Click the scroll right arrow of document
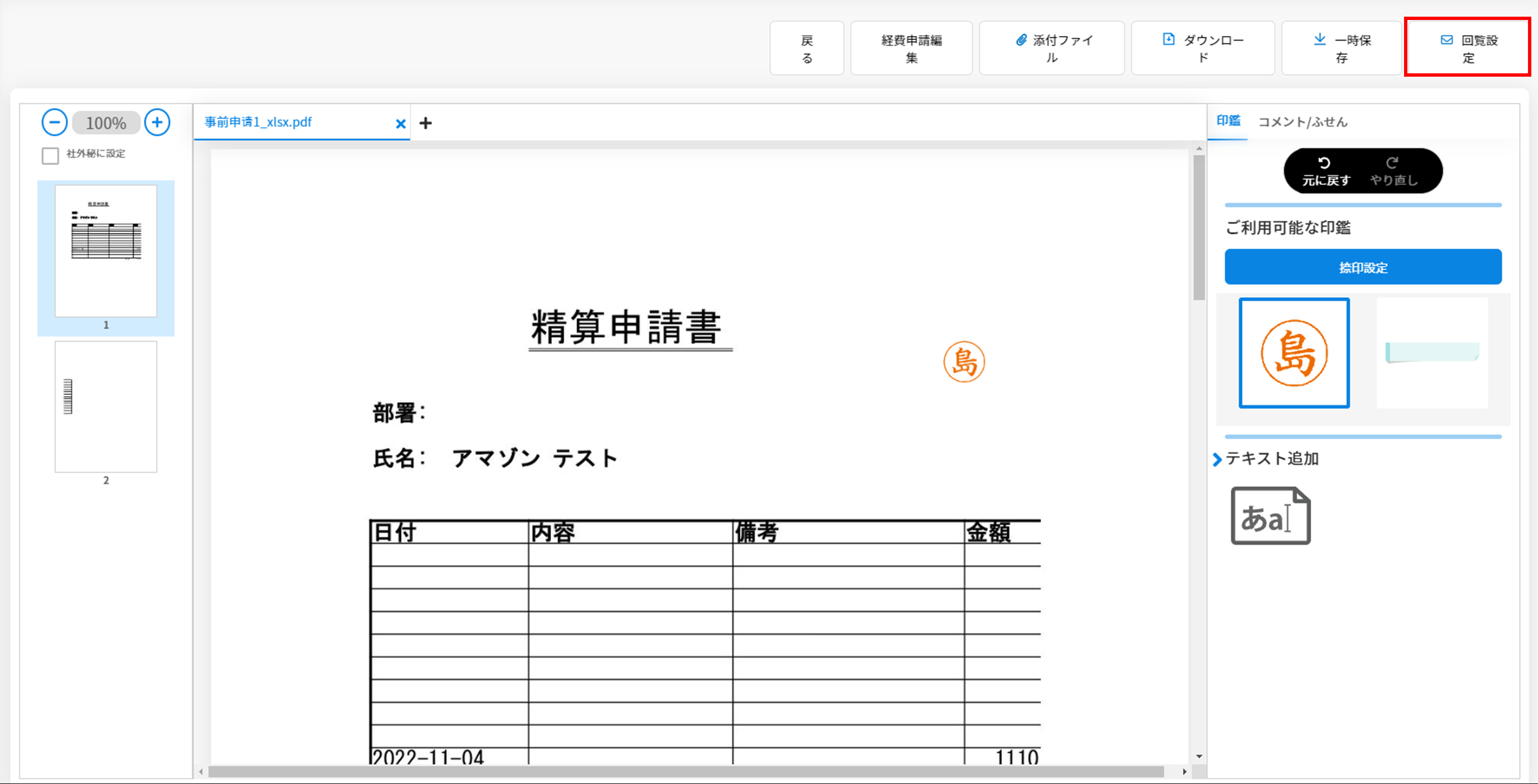 (1184, 771)
